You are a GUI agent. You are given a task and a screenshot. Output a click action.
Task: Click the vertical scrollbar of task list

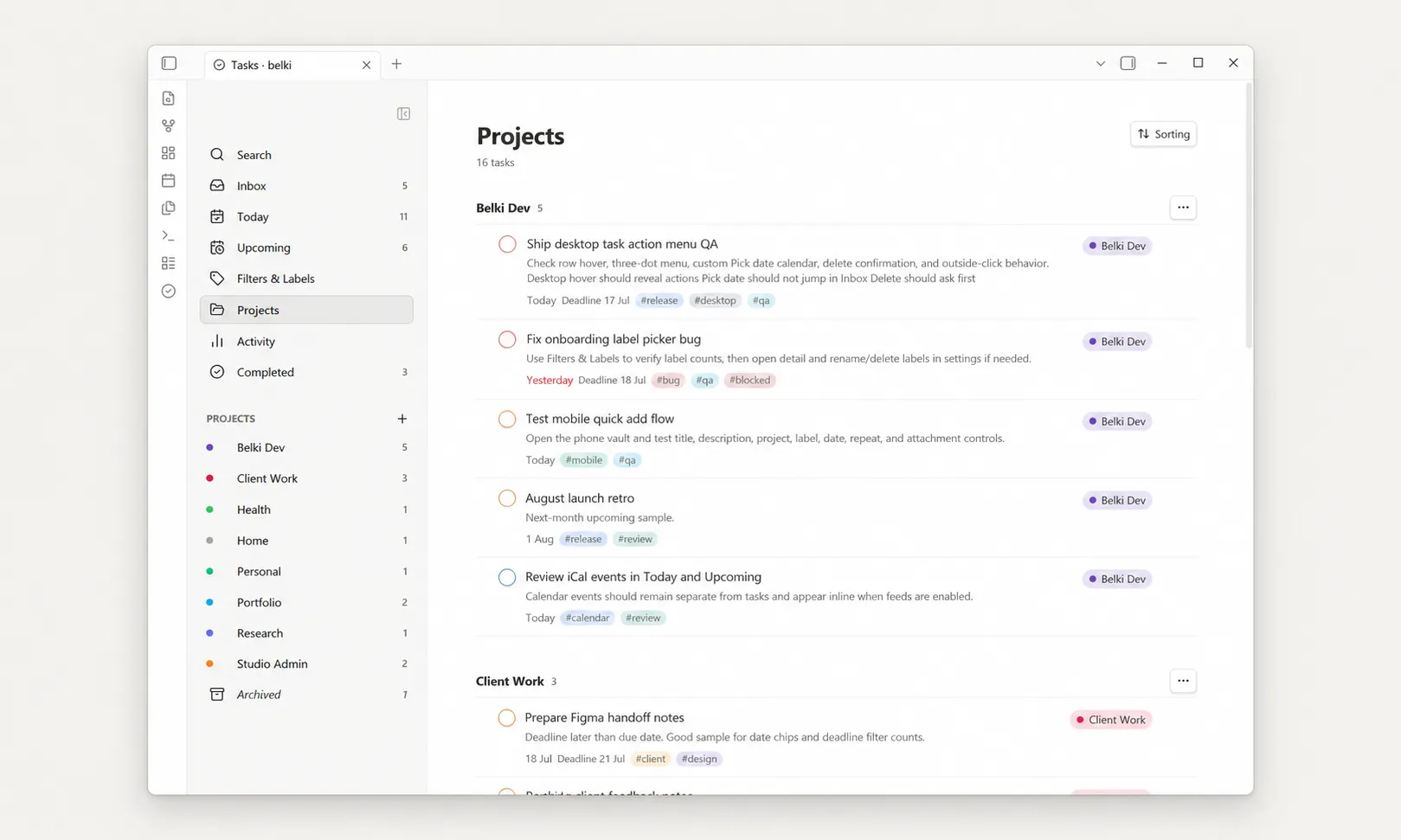coord(1249,216)
